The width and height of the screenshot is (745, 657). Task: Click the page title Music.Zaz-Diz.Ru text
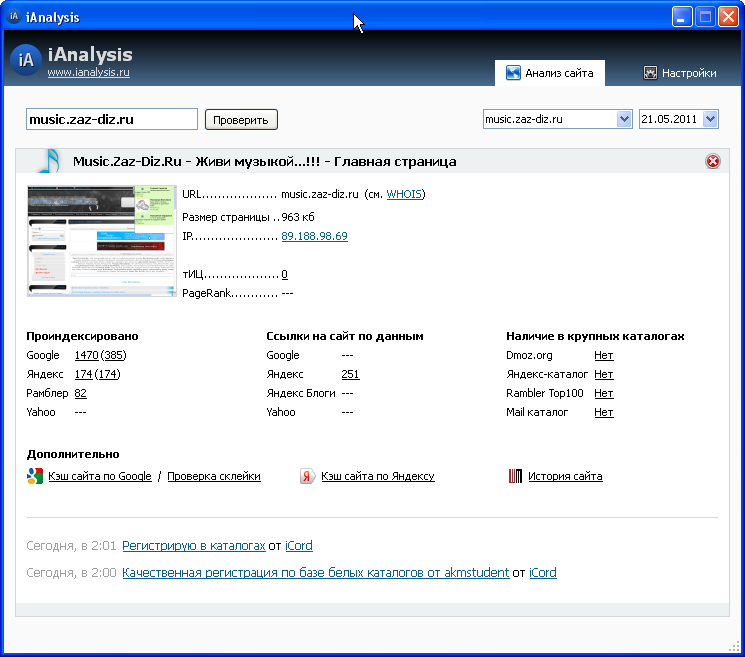pyautogui.click(x=265, y=162)
